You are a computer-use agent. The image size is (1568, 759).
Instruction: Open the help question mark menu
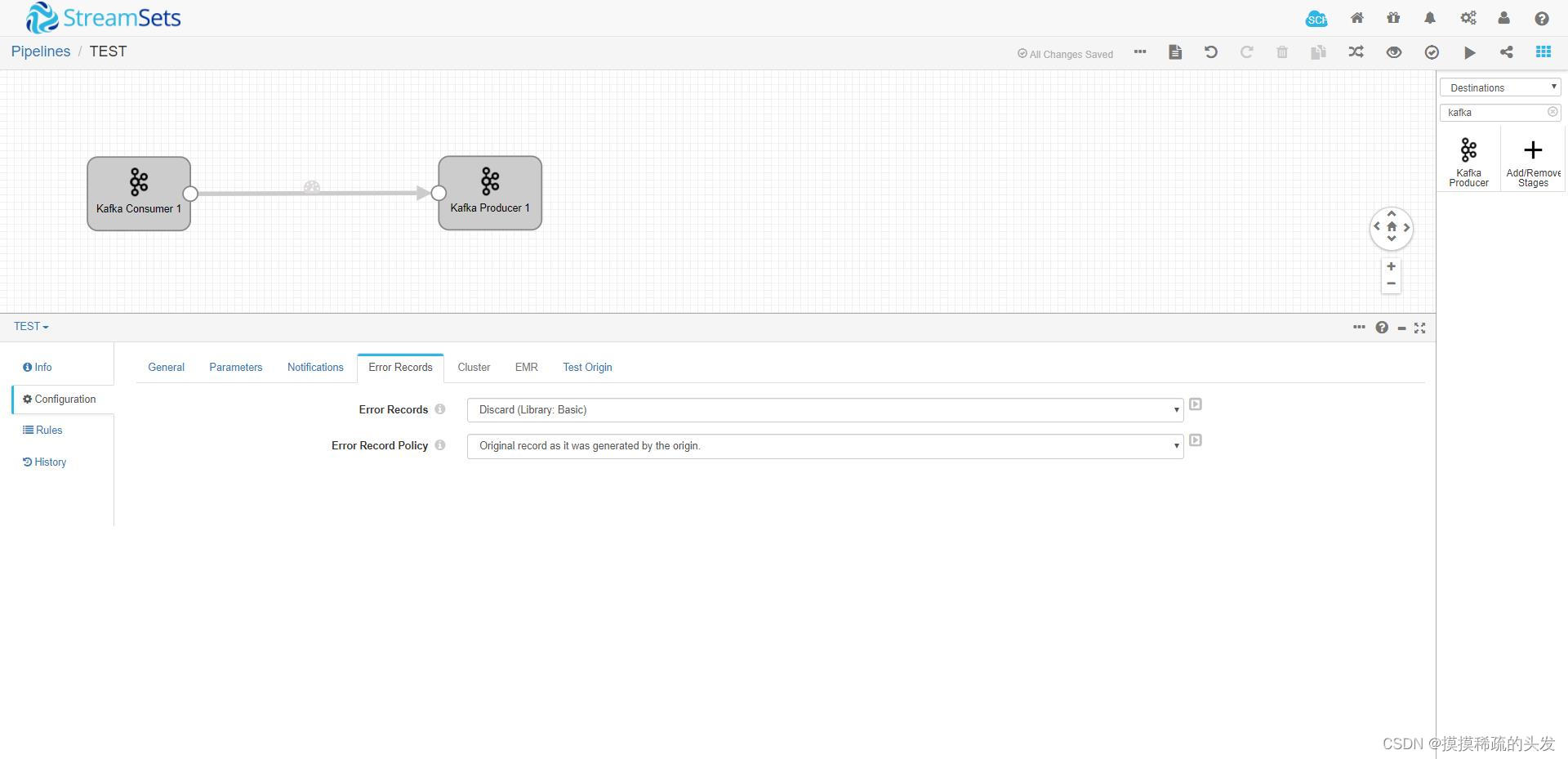(x=1541, y=17)
